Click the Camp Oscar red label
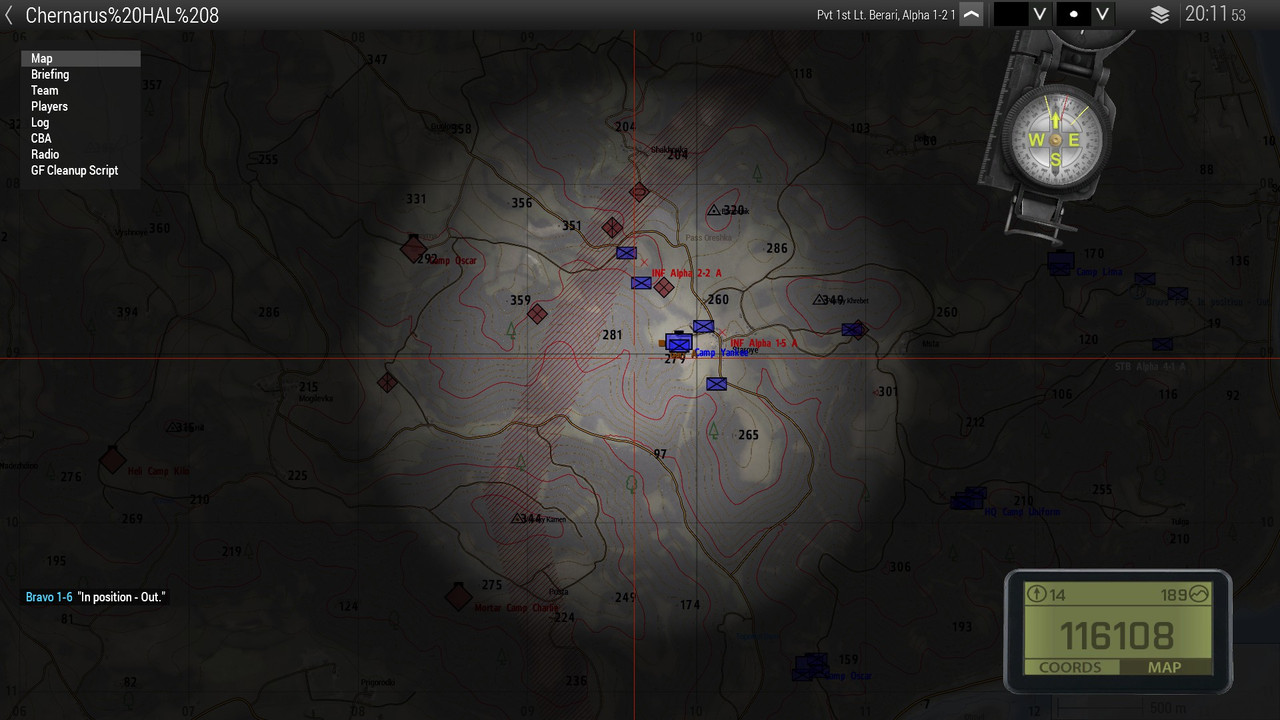The width and height of the screenshot is (1280, 720). tap(452, 261)
